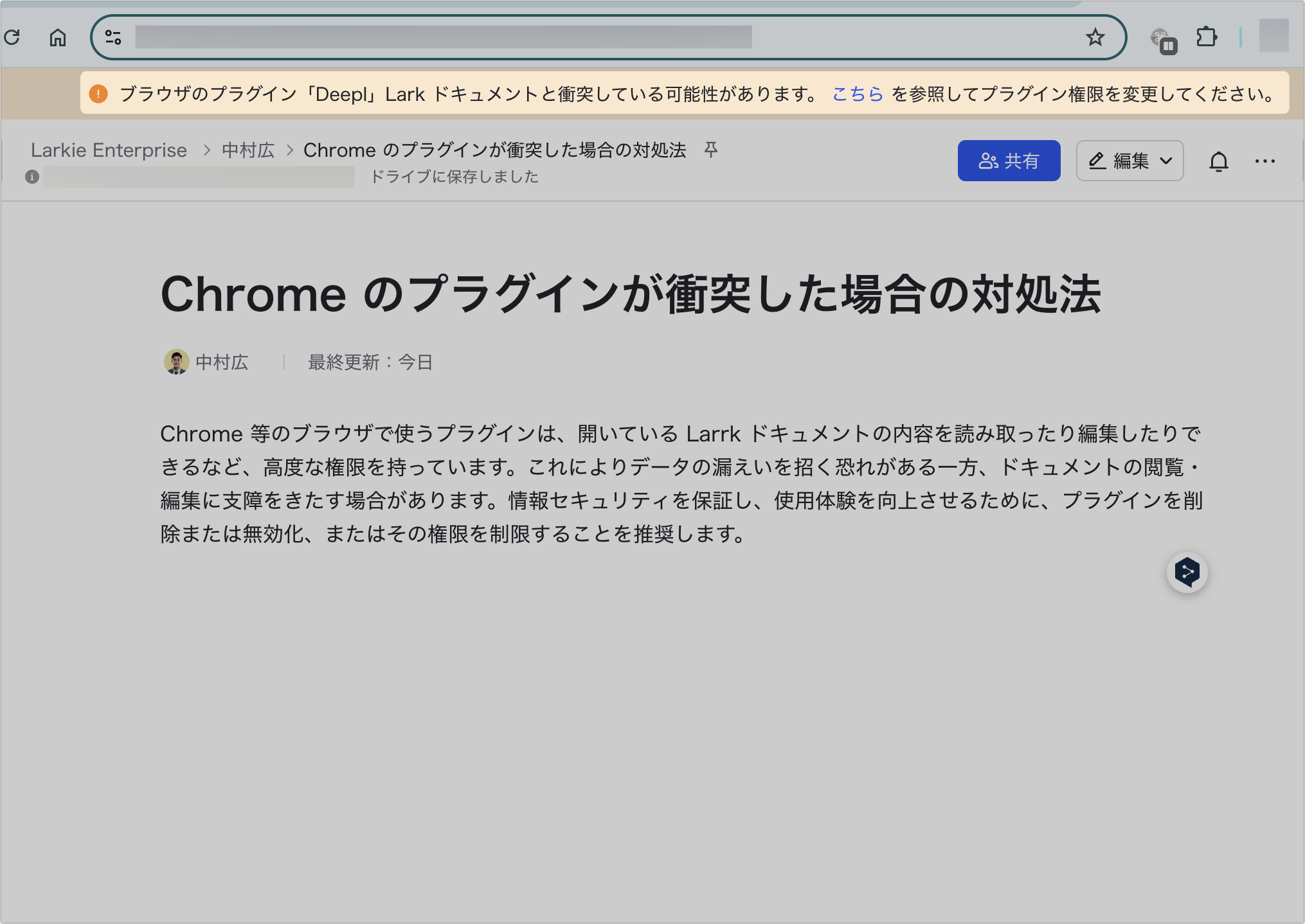The height and width of the screenshot is (924, 1305).
Task: Click the orange warning icon in the banner
Action: [98, 94]
